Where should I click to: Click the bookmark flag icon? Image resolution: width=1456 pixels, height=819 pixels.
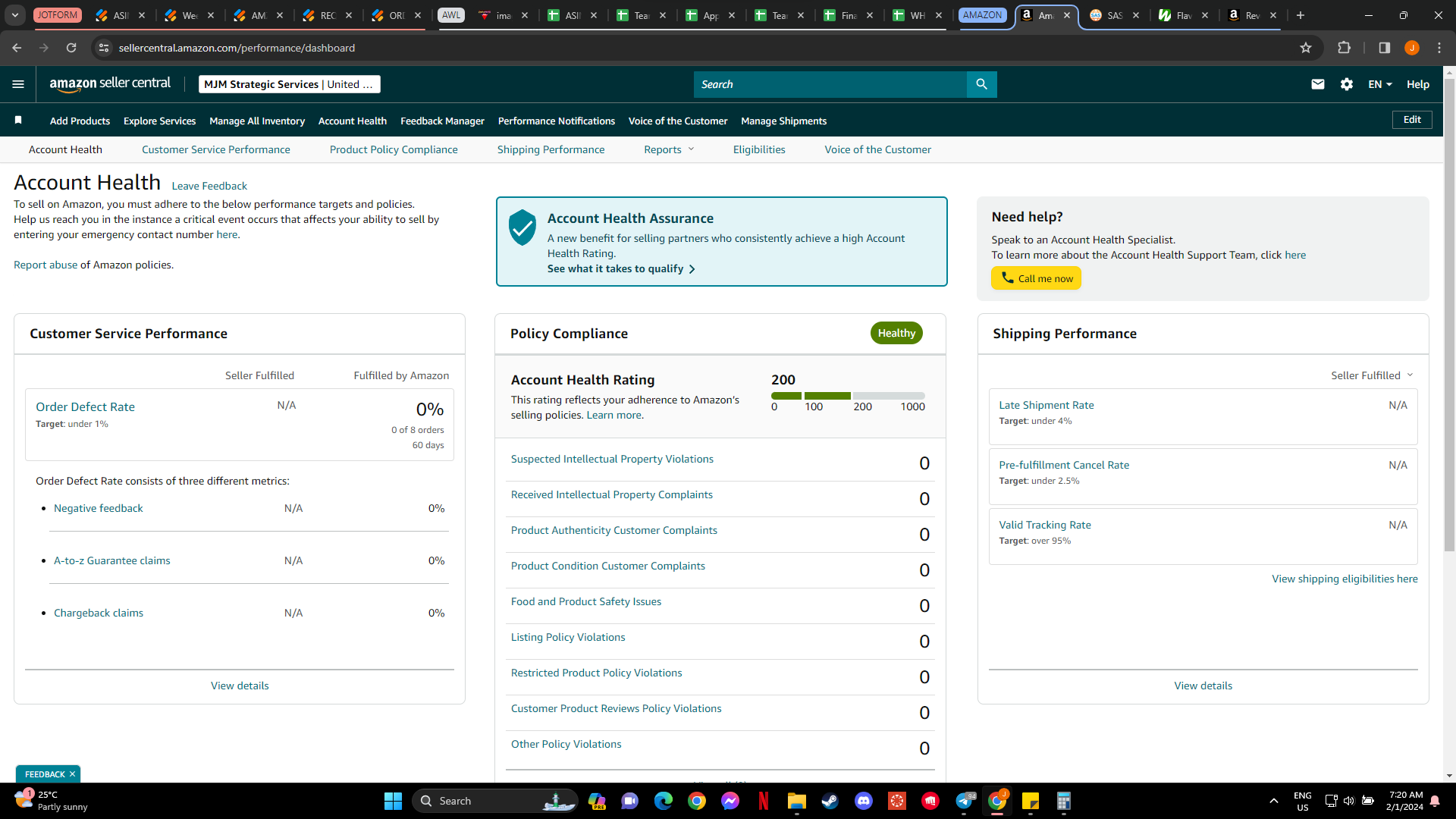click(x=18, y=120)
